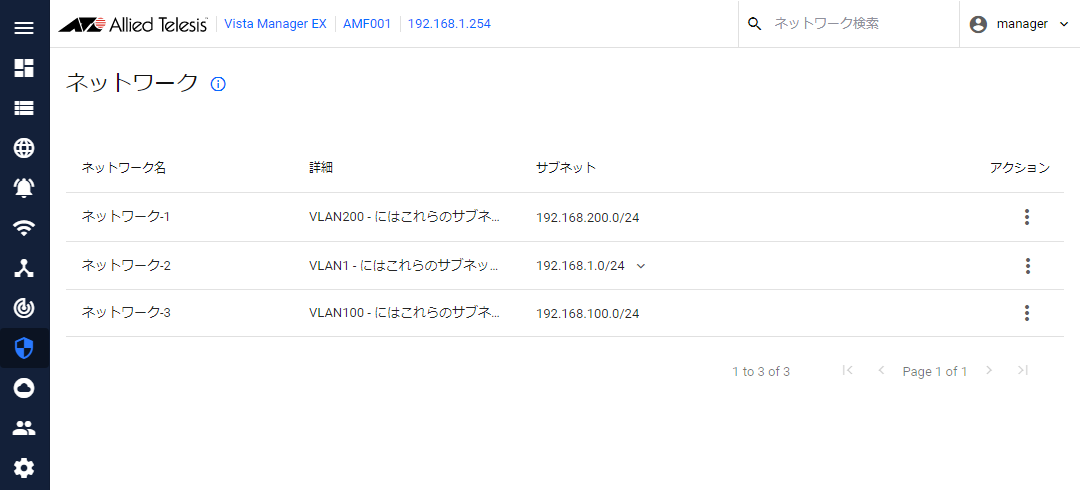Open the settings gear icon in sidebar
1080x490 pixels.
click(24, 467)
